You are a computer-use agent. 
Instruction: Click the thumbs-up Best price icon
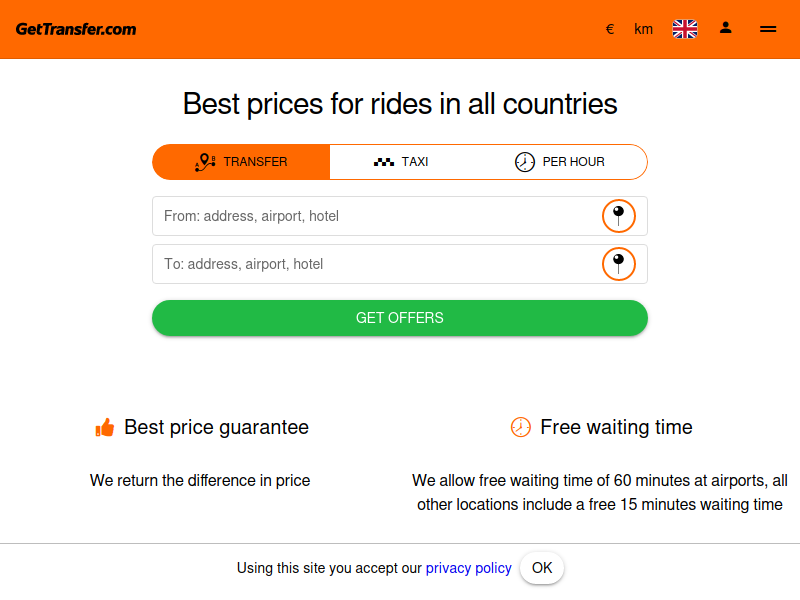[x=105, y=428]
